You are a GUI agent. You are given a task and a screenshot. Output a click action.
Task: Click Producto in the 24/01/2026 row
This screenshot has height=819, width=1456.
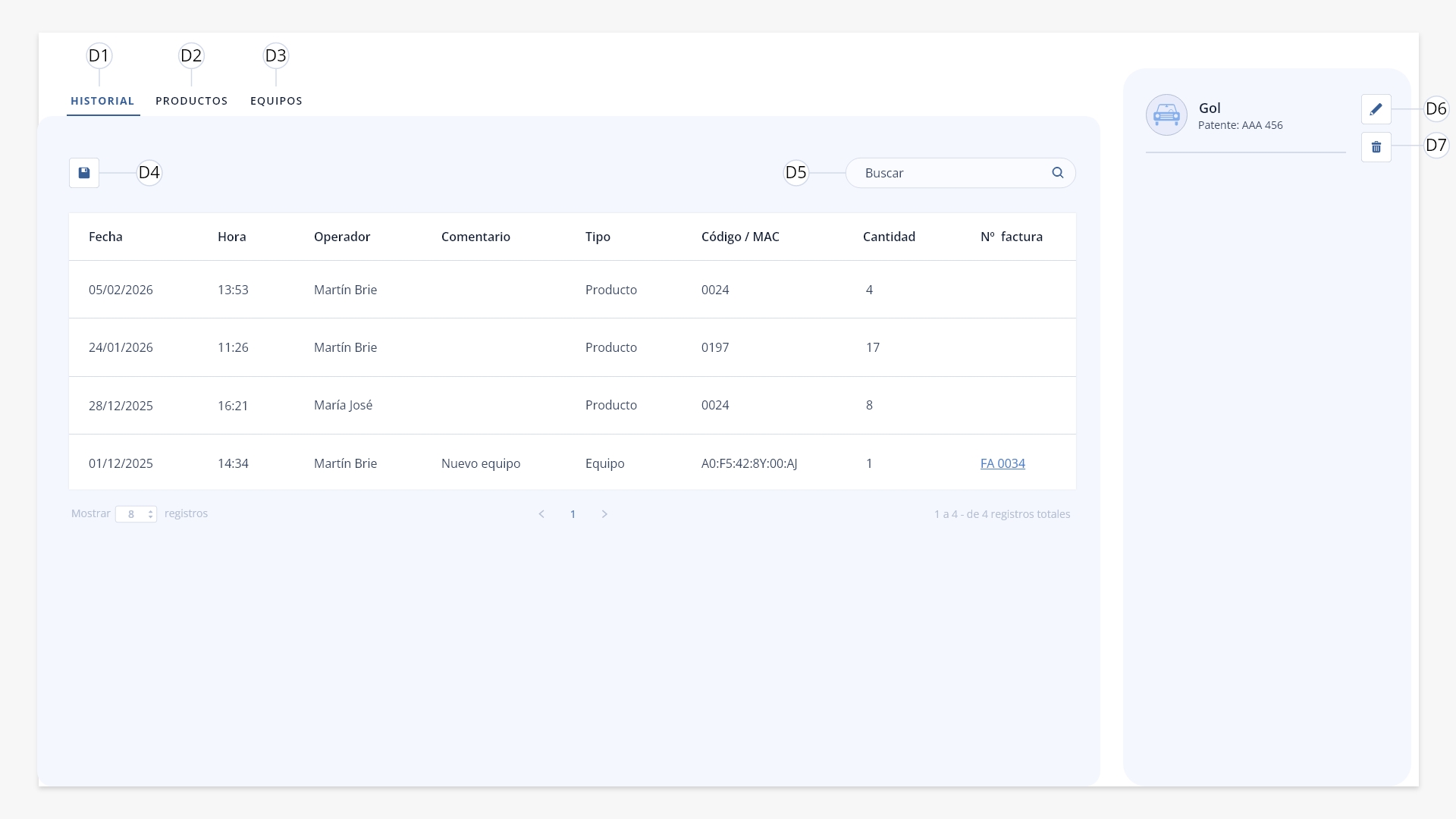(611, 347)
